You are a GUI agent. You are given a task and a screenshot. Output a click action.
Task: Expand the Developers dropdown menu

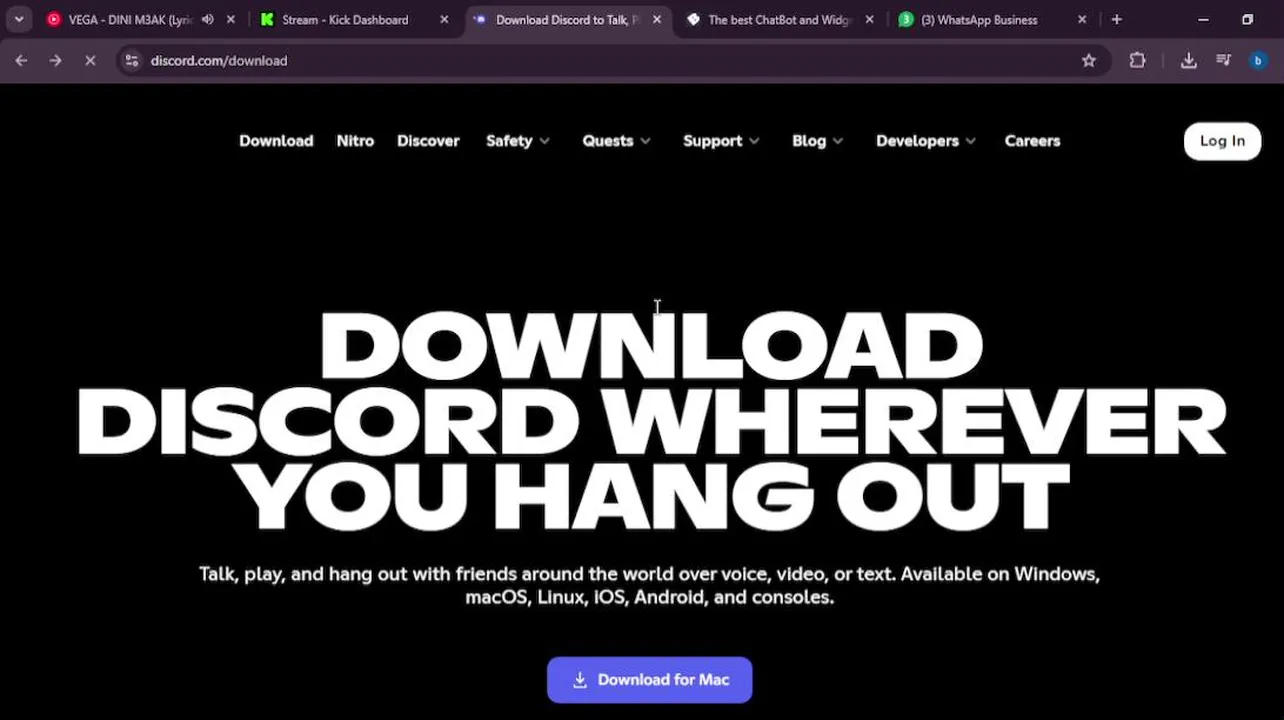coord(925,141)
